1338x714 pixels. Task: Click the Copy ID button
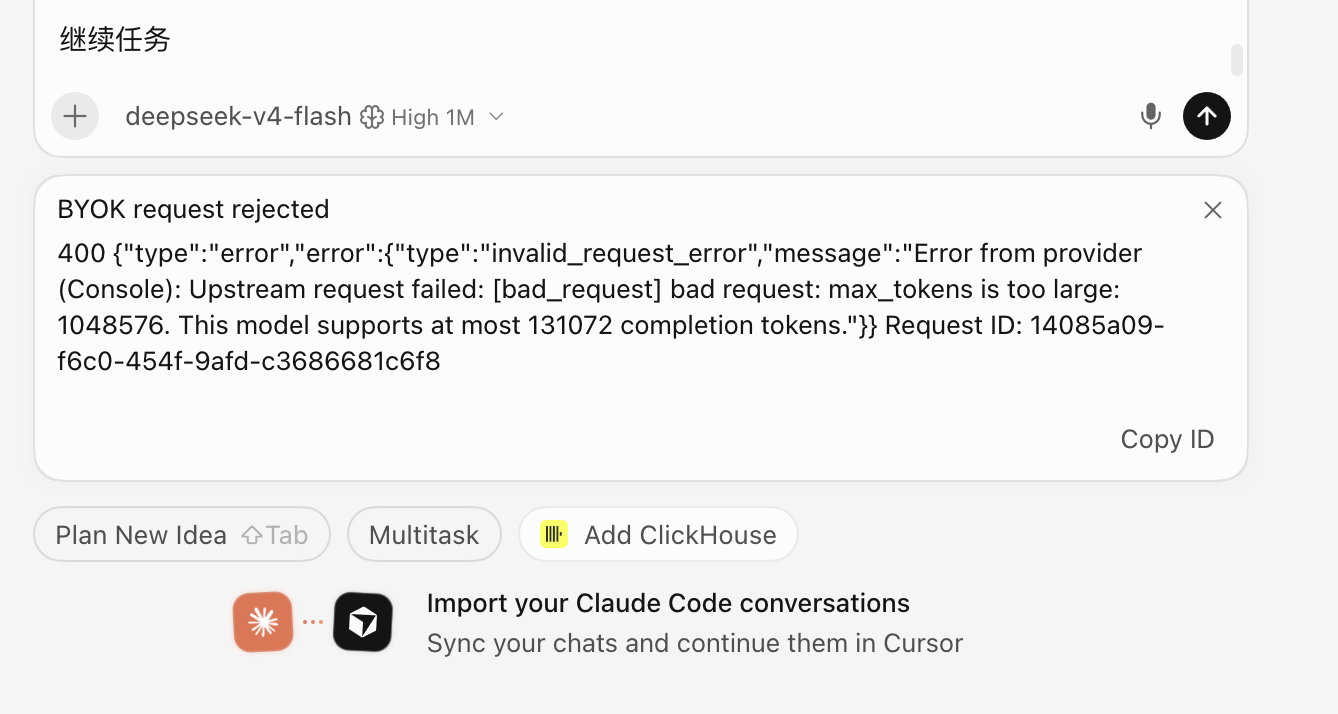click(x=1167, y=439)
